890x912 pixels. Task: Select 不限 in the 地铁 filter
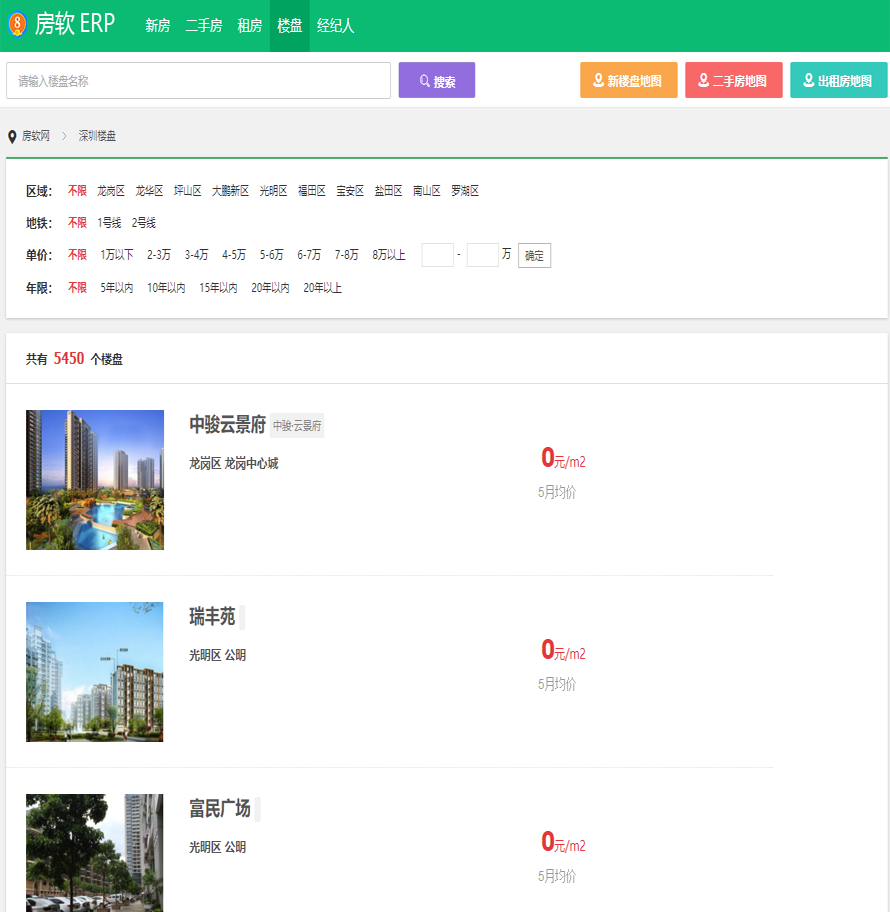77,223
